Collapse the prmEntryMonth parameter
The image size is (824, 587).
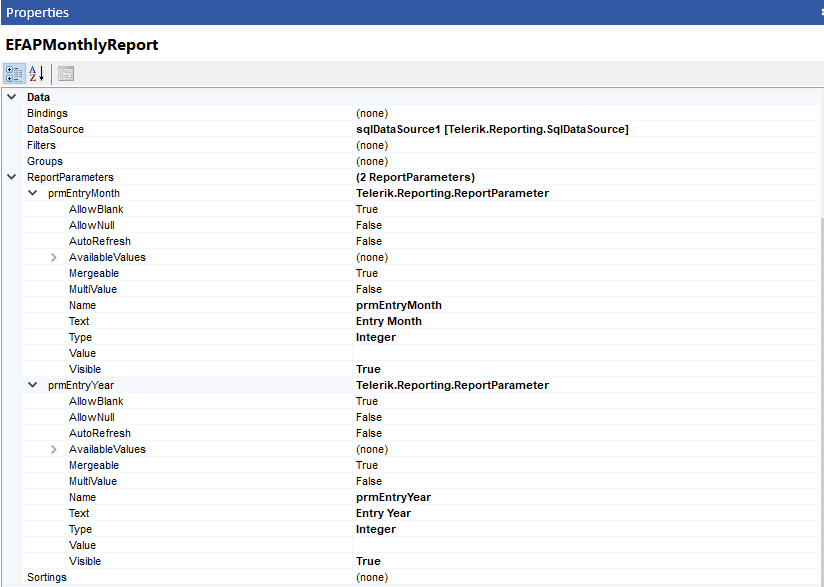coord(33,193)
